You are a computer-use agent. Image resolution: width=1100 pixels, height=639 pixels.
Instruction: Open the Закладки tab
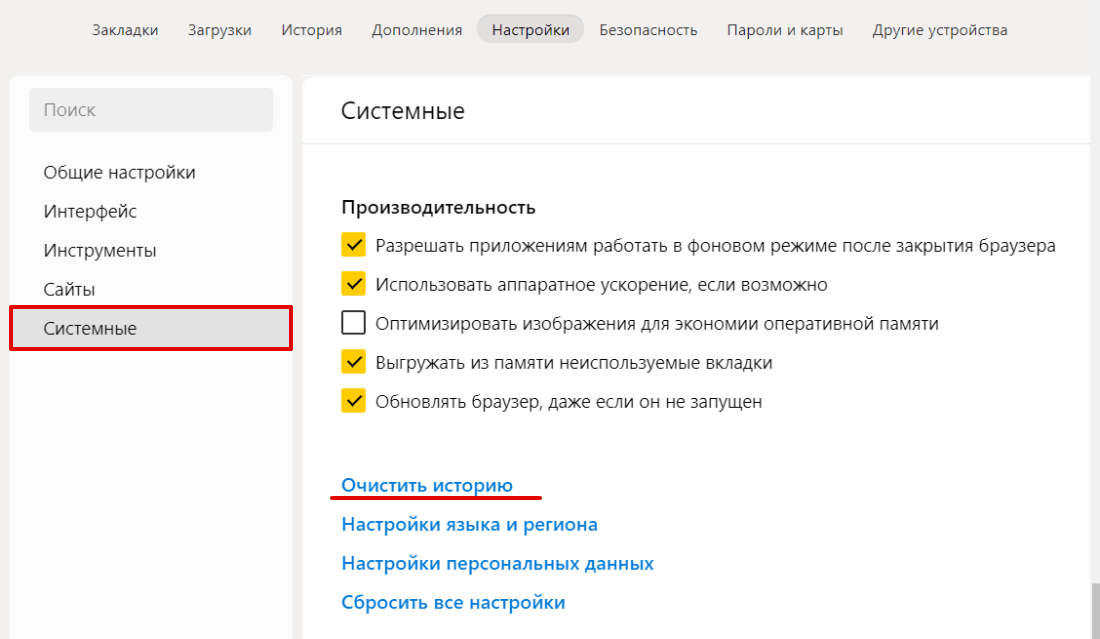[125, 30]
